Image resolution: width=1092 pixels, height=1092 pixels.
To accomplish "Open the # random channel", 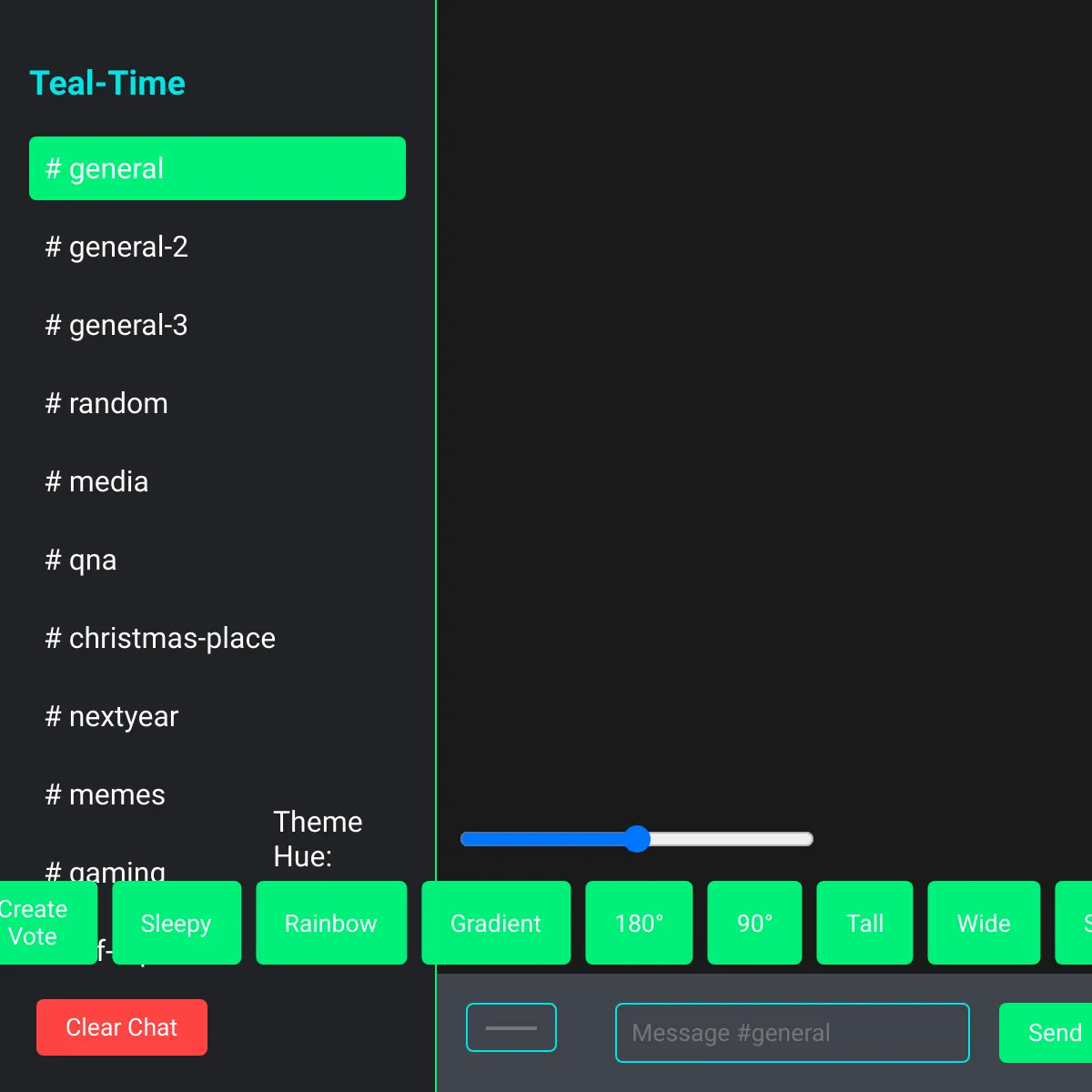I will [217, 403].
